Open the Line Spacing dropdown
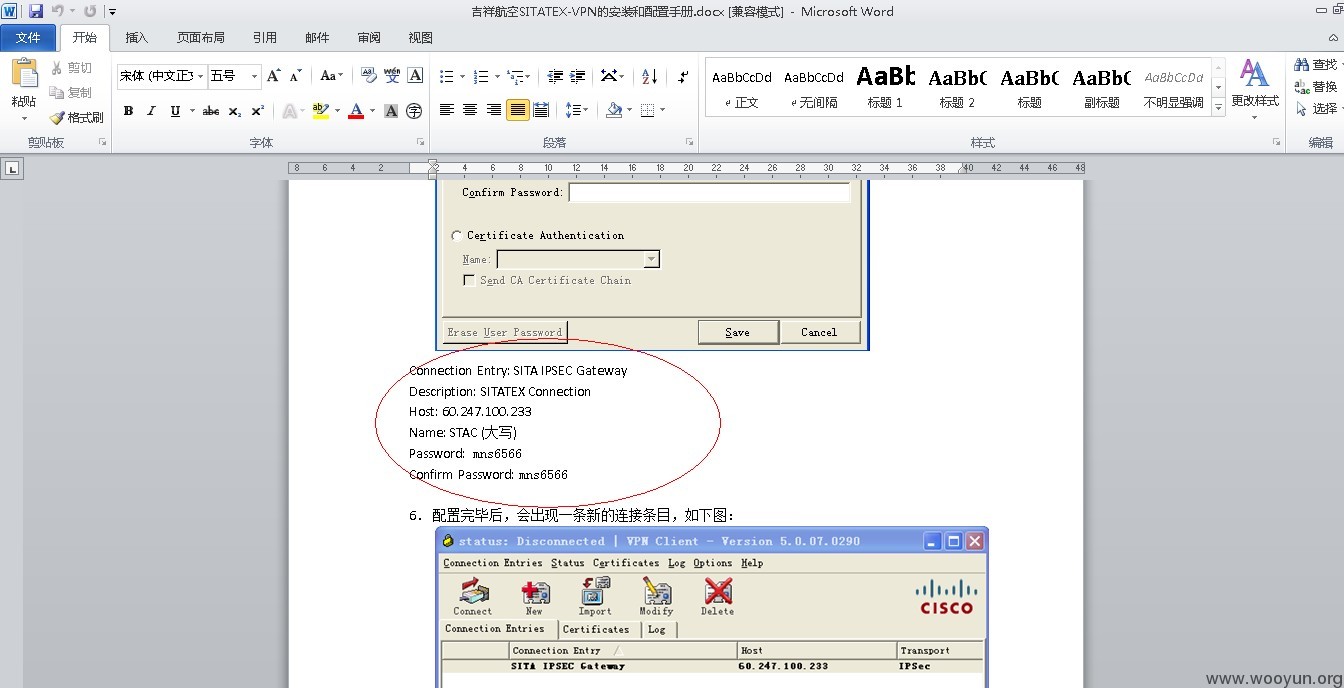Screen dimensions: 1344x688 (577, 110)
